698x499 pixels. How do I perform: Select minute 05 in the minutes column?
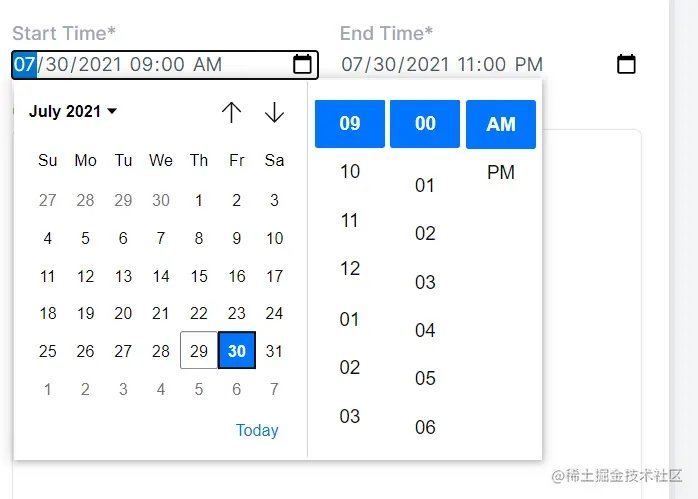click(425, 378)
